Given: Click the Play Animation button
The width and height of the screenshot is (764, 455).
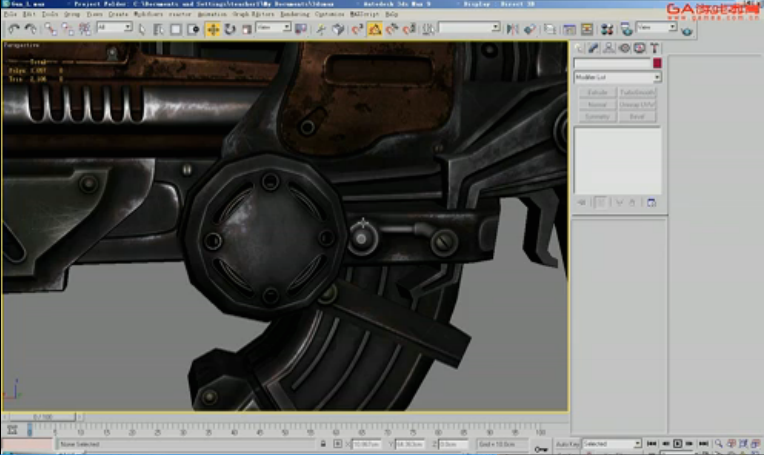Looking at the screenshot, I should tap(677, 444).
